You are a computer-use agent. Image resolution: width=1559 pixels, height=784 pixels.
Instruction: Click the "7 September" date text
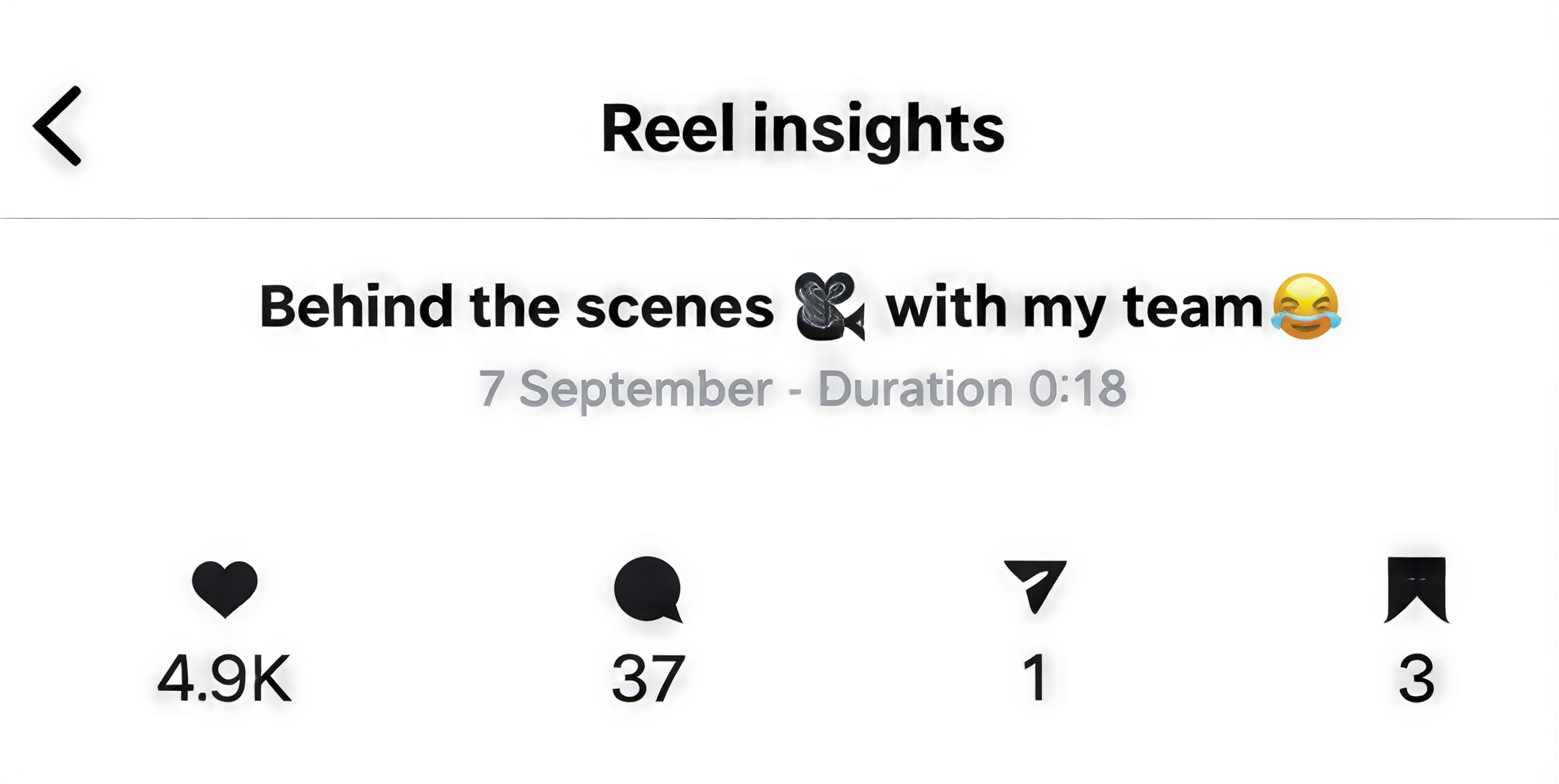625,389
